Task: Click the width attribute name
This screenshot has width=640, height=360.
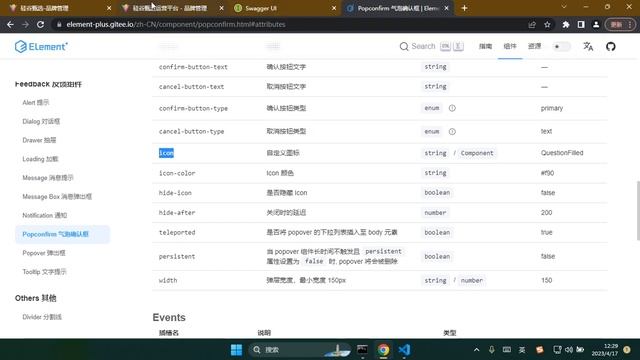Action: [168, 280]
